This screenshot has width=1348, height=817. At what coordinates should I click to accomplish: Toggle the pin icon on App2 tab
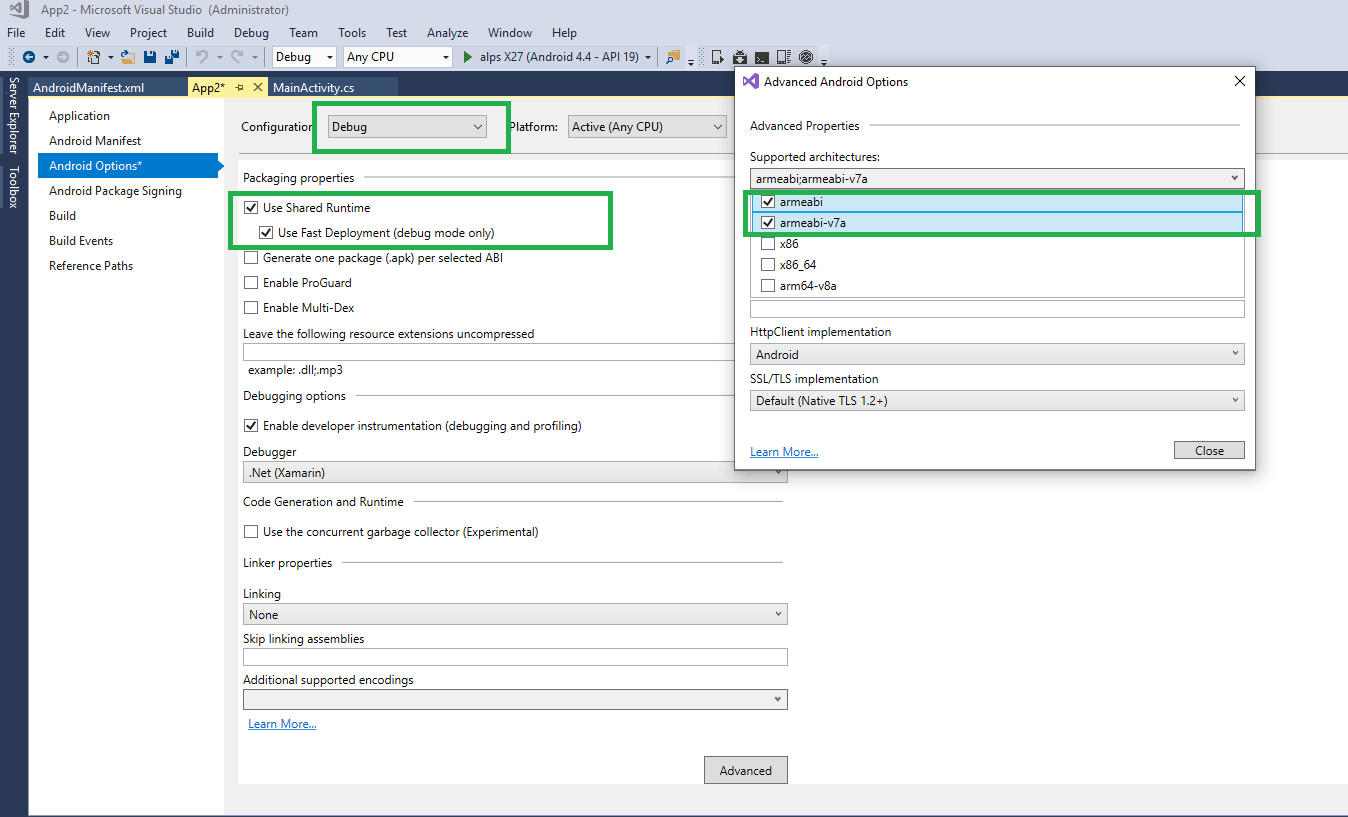240,88
